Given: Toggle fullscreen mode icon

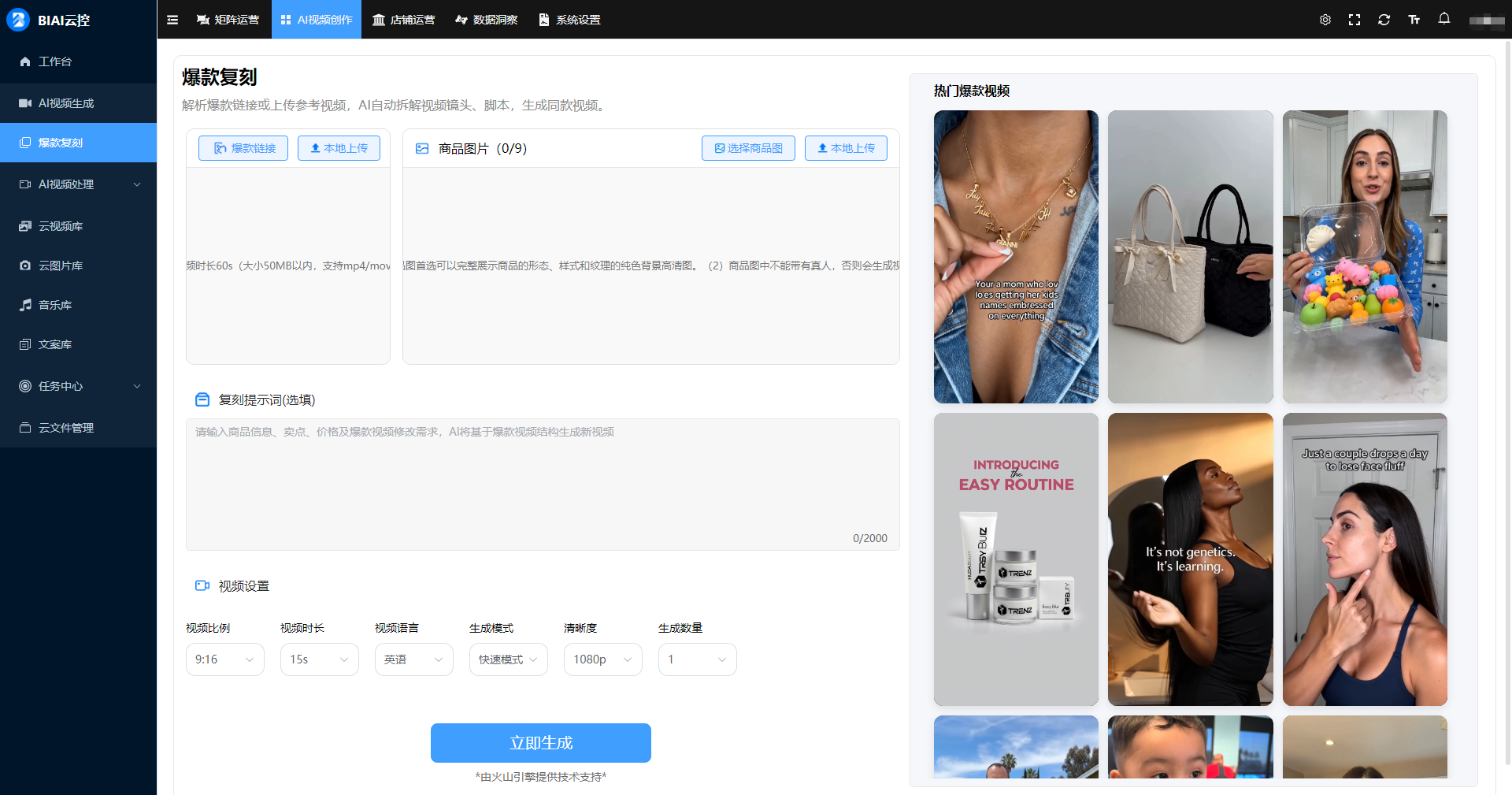Looking at the screenshot, I should (x=1354, y=20).
